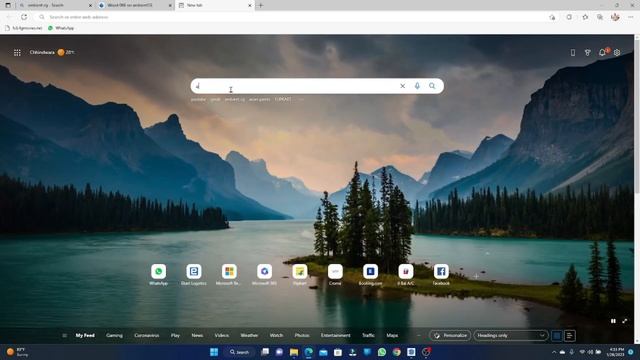Open the Croma quick link tile
The image size is (640, 360).
[335, 275]
